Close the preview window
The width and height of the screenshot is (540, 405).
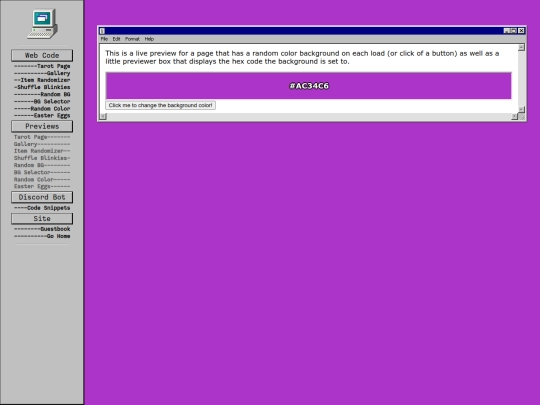[x=521, y=31]
